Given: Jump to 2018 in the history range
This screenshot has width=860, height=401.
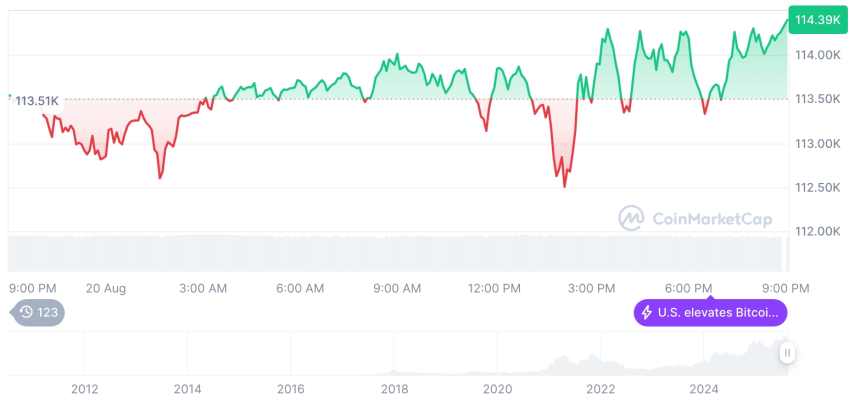Looking at the screenshot, I should [394, 388].
